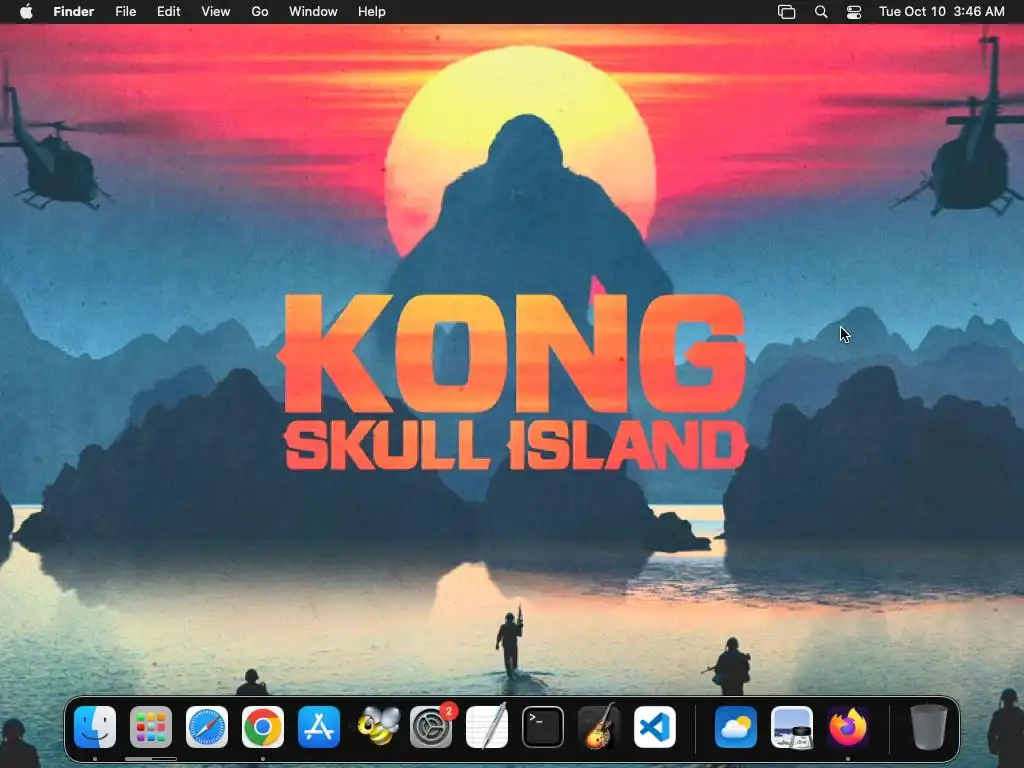Open Visual Studio Code from Dock

[655, 727]
